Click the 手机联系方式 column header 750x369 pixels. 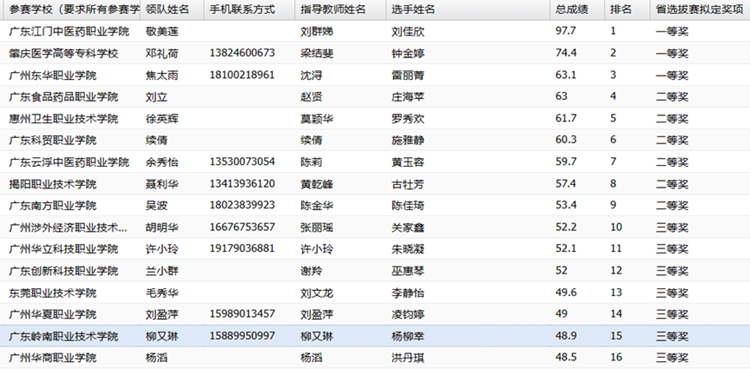[249, 10]
